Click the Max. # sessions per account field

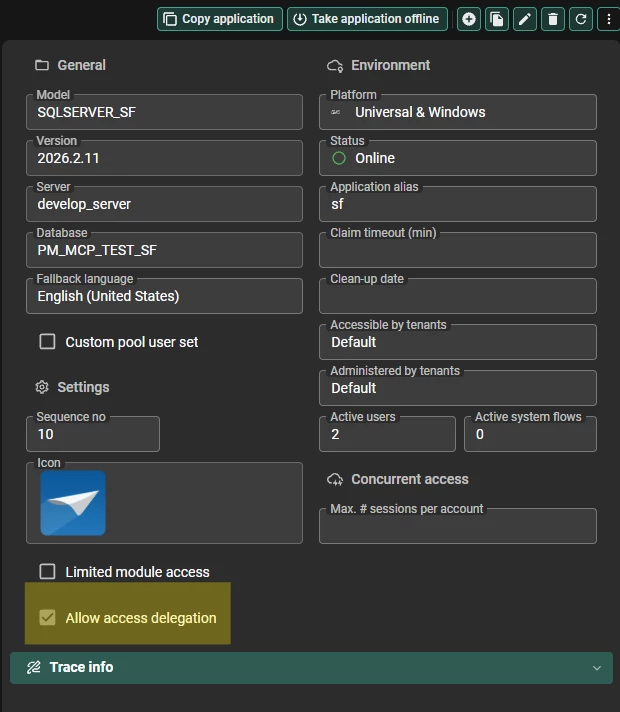click(x=458, y=526)
